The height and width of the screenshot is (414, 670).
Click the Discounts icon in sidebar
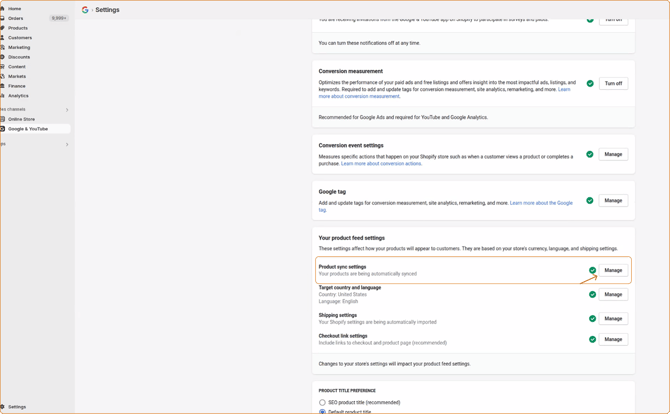(2, 57)
